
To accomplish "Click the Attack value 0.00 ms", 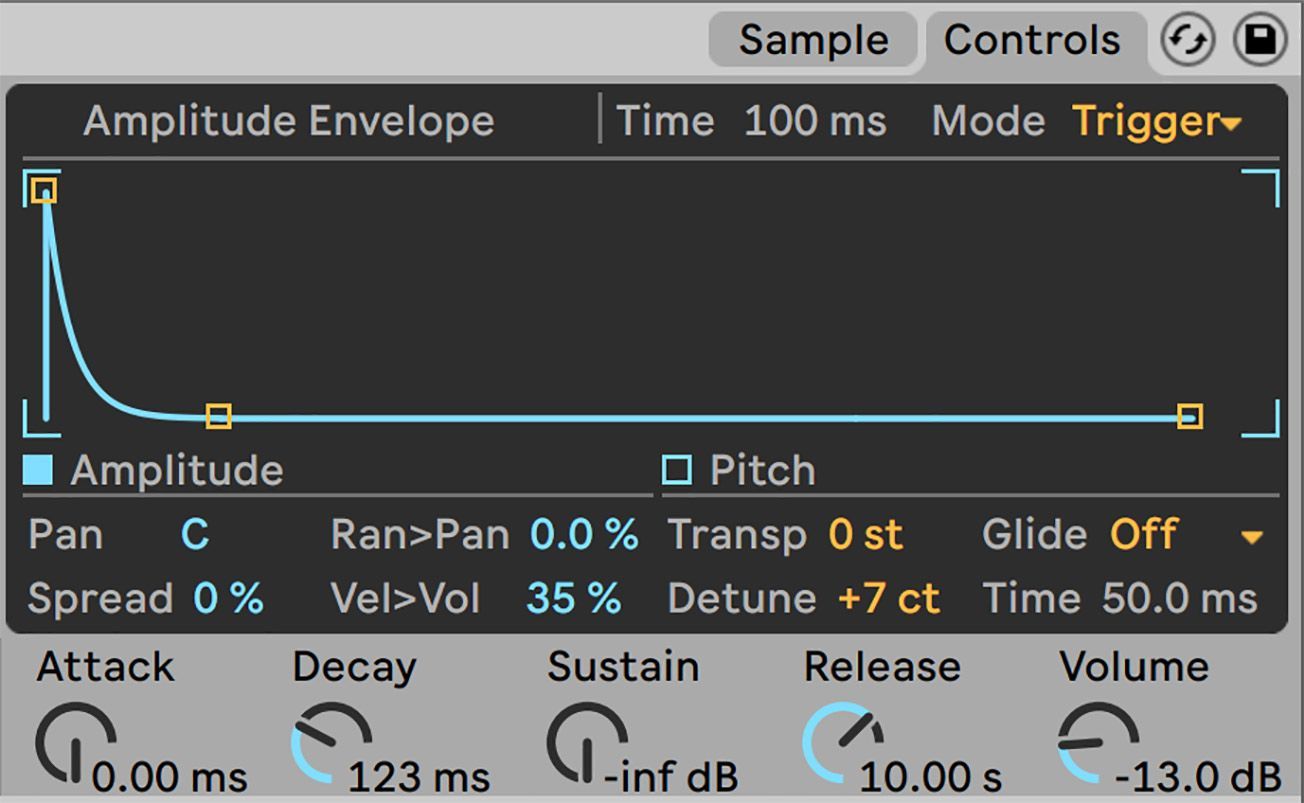I will [170, 776].
